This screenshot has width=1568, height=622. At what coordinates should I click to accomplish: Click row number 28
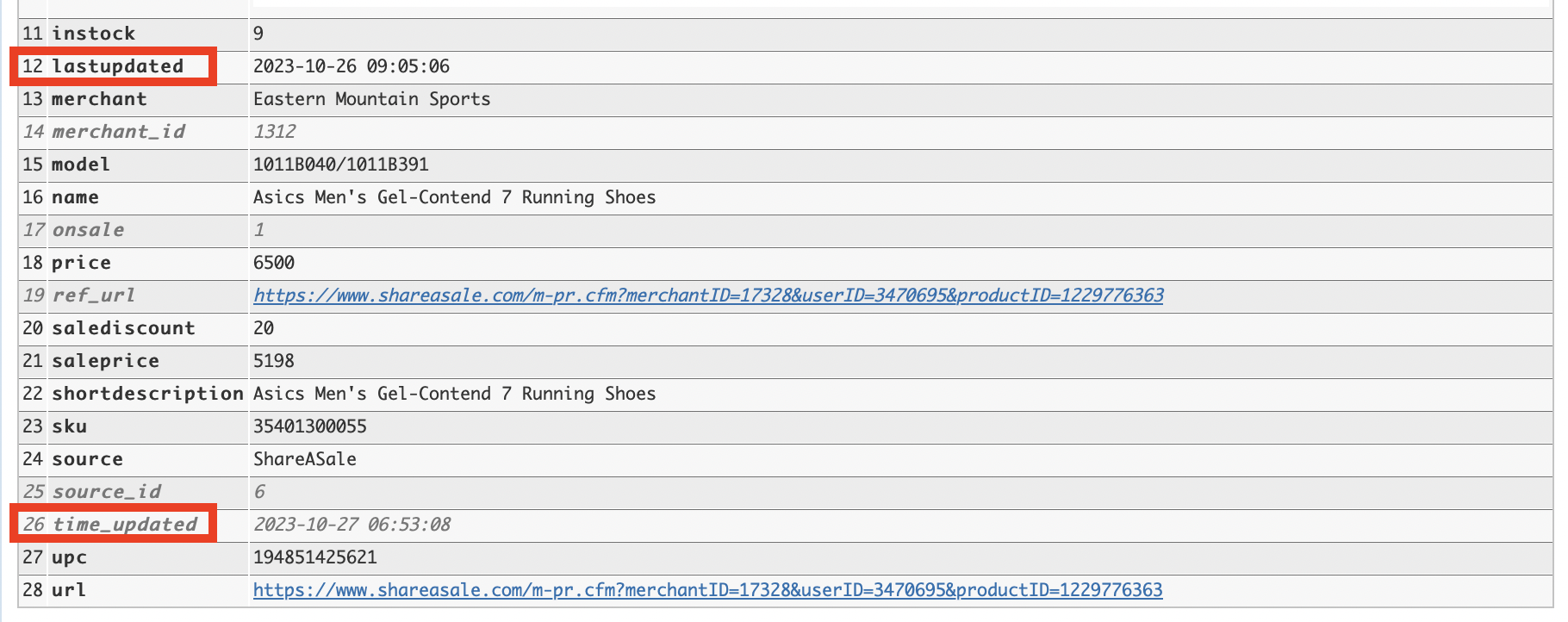point(33,590)
